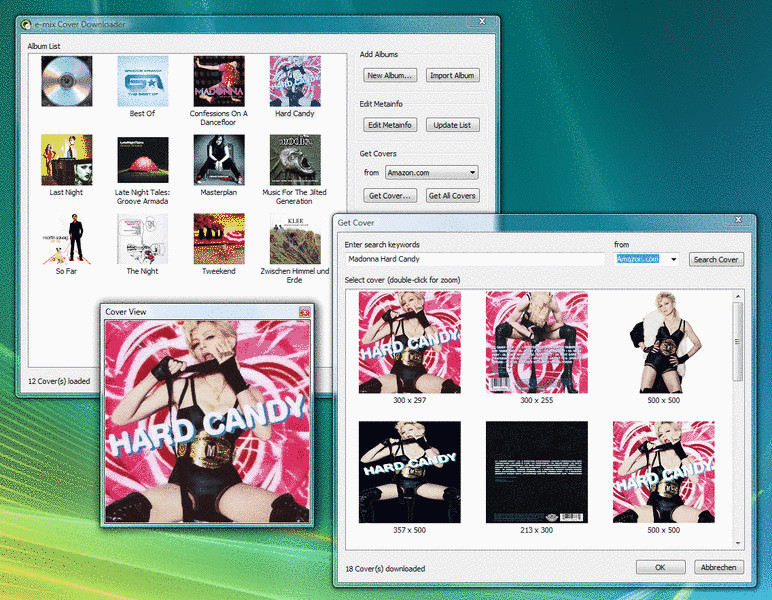Click the Get Cover... button
Image resolution: width=772 pixels, height=600 pixels.
coord(390,196)
